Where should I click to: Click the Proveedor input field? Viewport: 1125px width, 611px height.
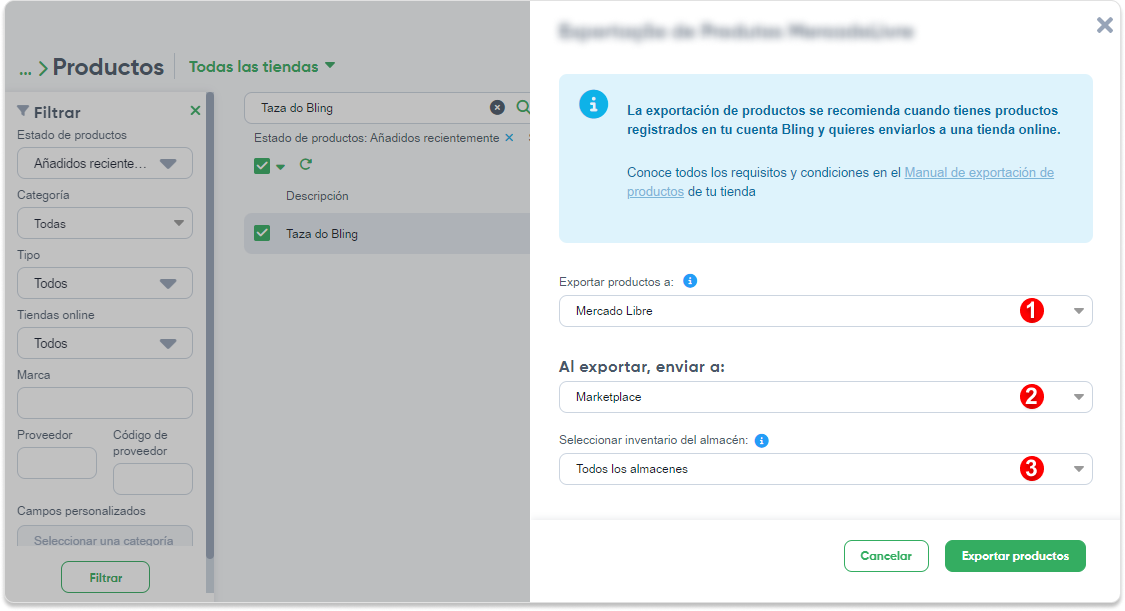57,463
